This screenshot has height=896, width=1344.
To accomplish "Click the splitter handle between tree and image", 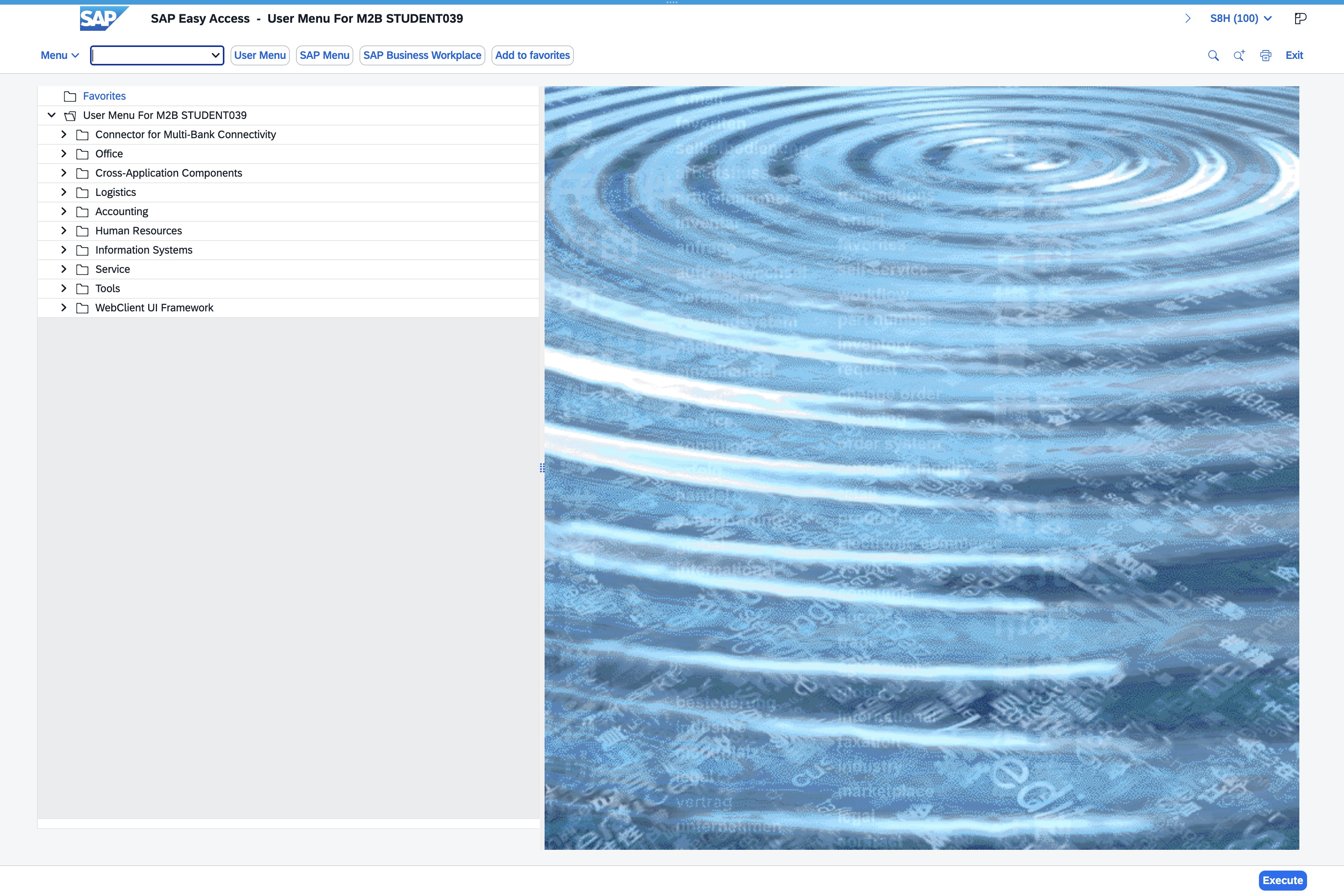I will (x=542, y=468).
